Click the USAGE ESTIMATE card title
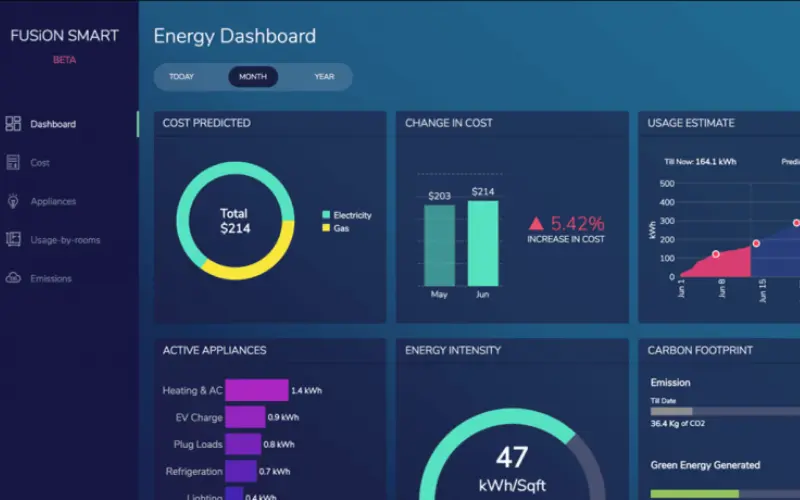 click(691, 123)
